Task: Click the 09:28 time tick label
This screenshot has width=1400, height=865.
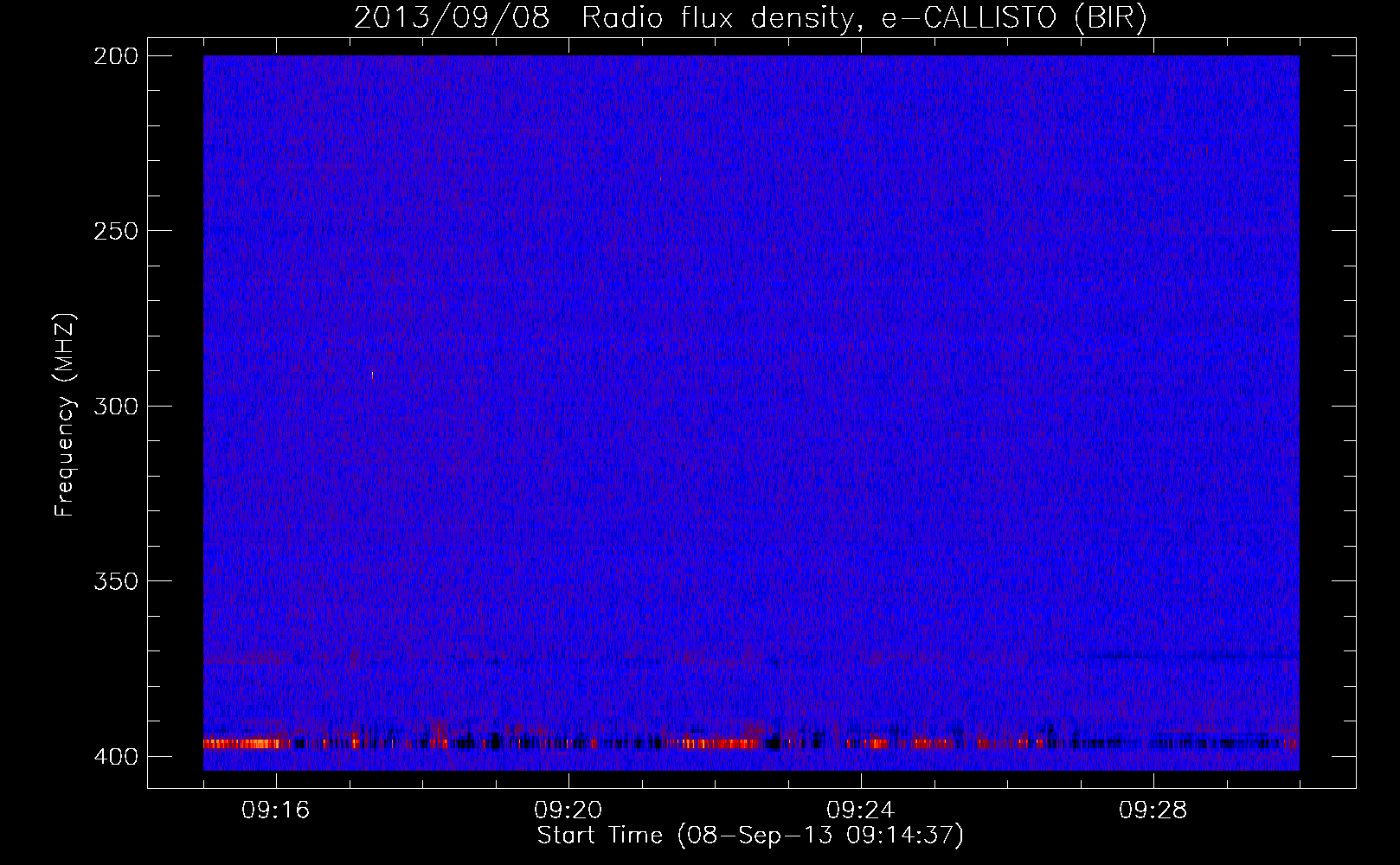Action: click(1153, 811)
